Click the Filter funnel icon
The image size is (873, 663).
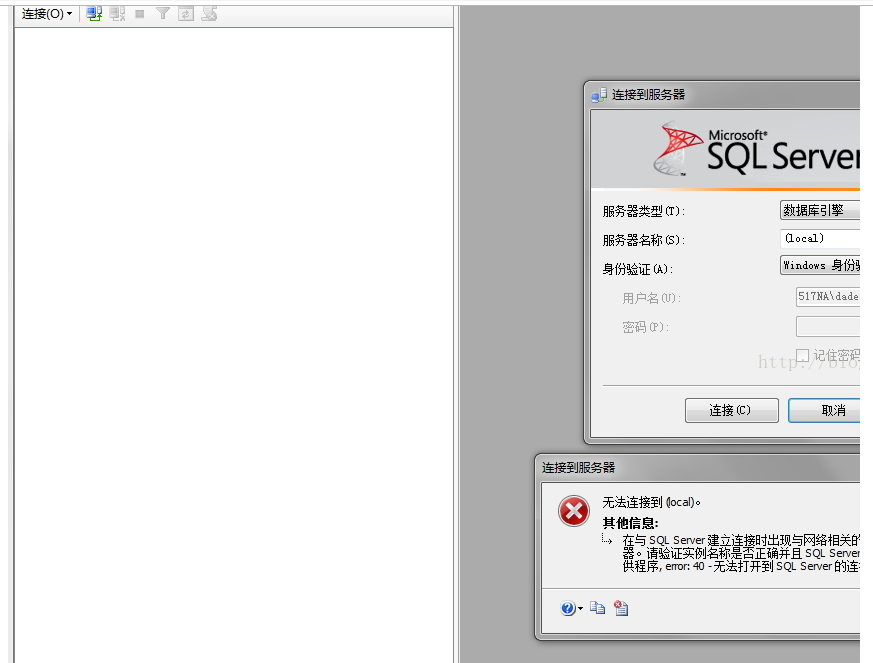[163, 13]
